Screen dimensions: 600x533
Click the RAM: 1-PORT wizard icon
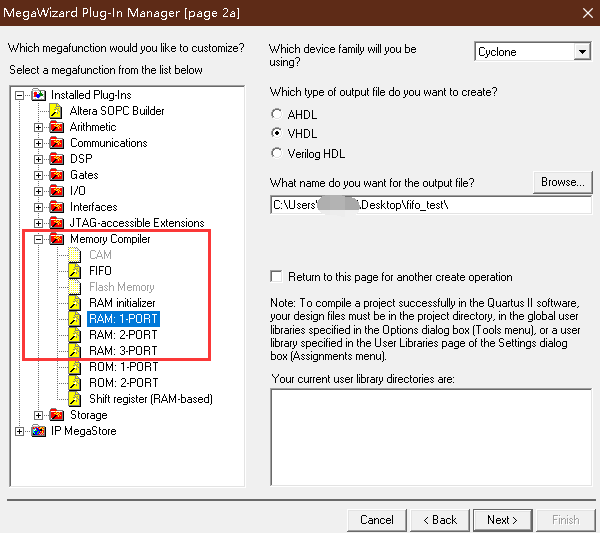coord(75,319)
